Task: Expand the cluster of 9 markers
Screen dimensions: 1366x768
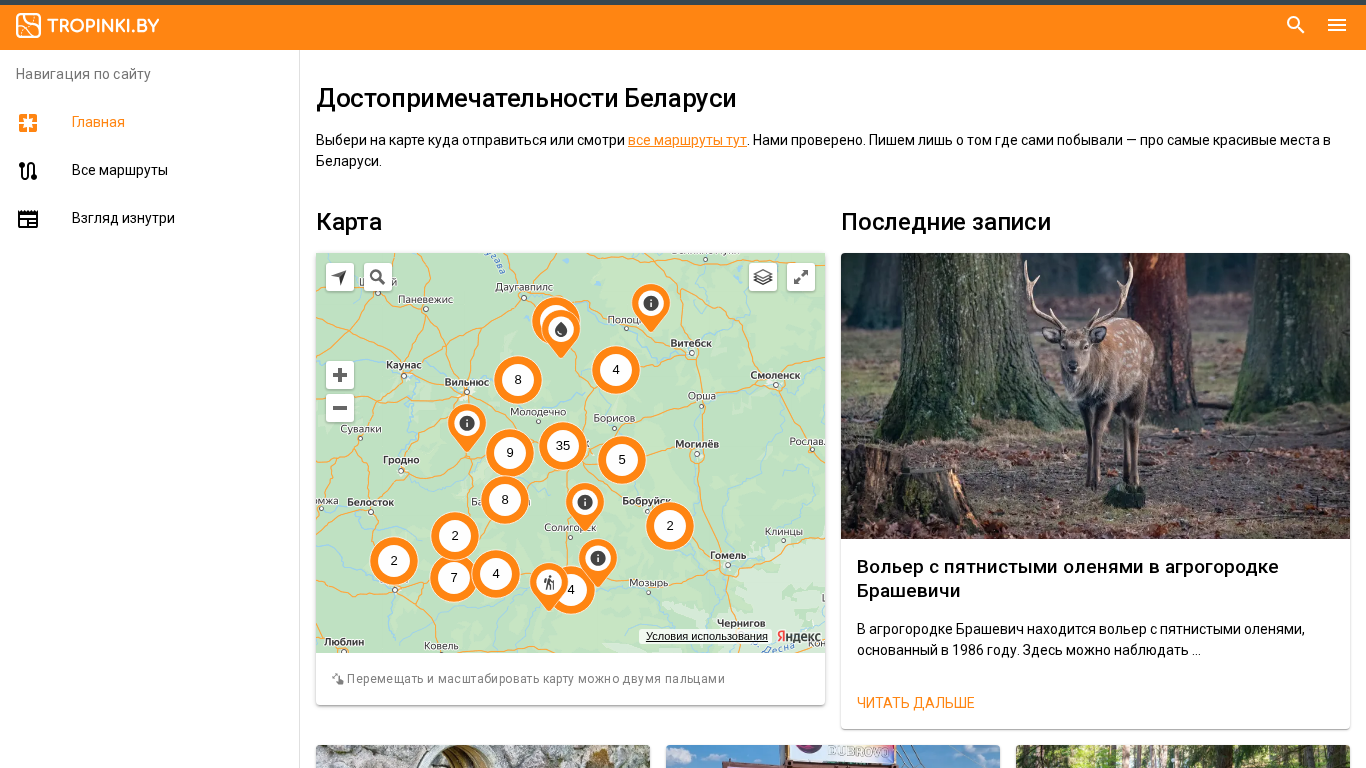Action: (x=510, y=453)
